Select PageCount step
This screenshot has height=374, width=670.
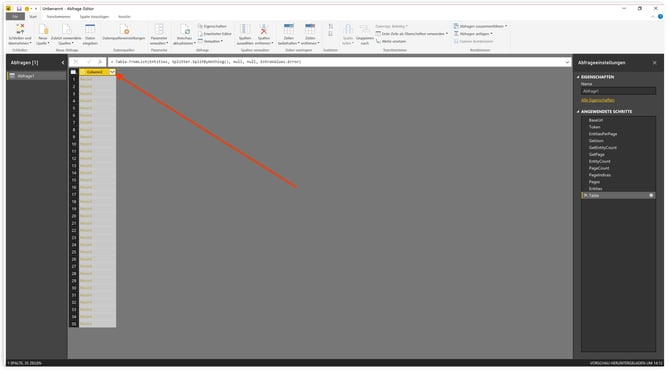[x=618, y=168]
